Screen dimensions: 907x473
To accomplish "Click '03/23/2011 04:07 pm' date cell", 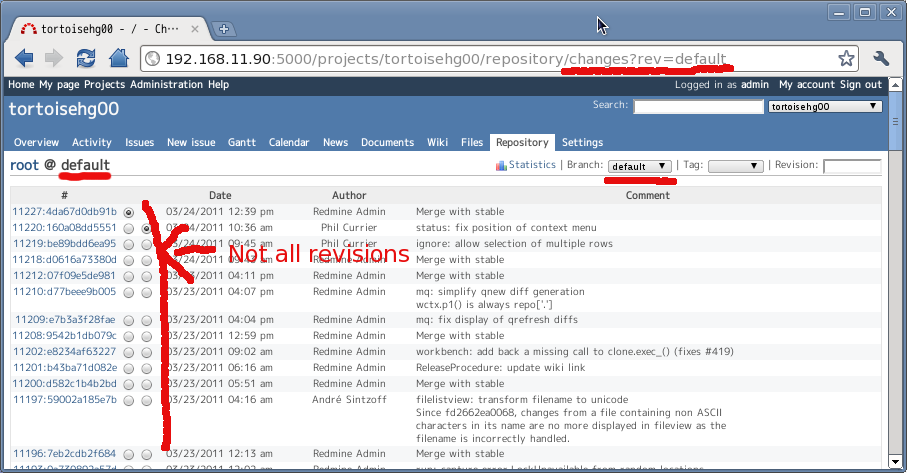I will [220, 292].
